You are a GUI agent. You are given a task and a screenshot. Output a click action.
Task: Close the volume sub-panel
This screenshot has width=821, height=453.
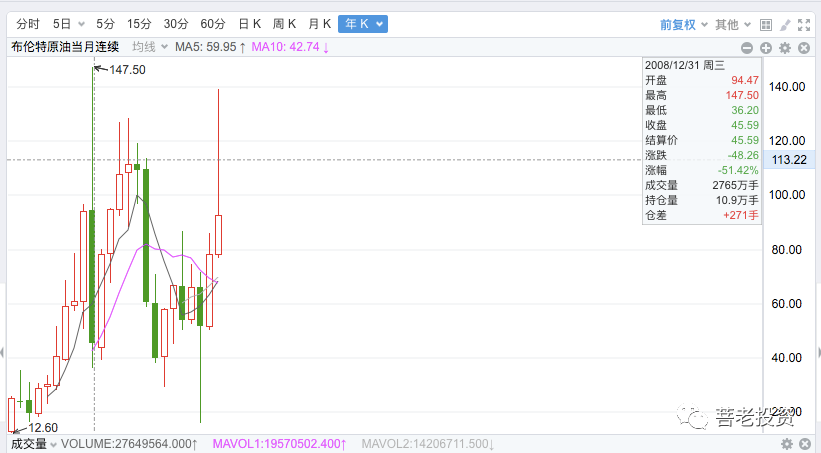[x=803, y=443]
